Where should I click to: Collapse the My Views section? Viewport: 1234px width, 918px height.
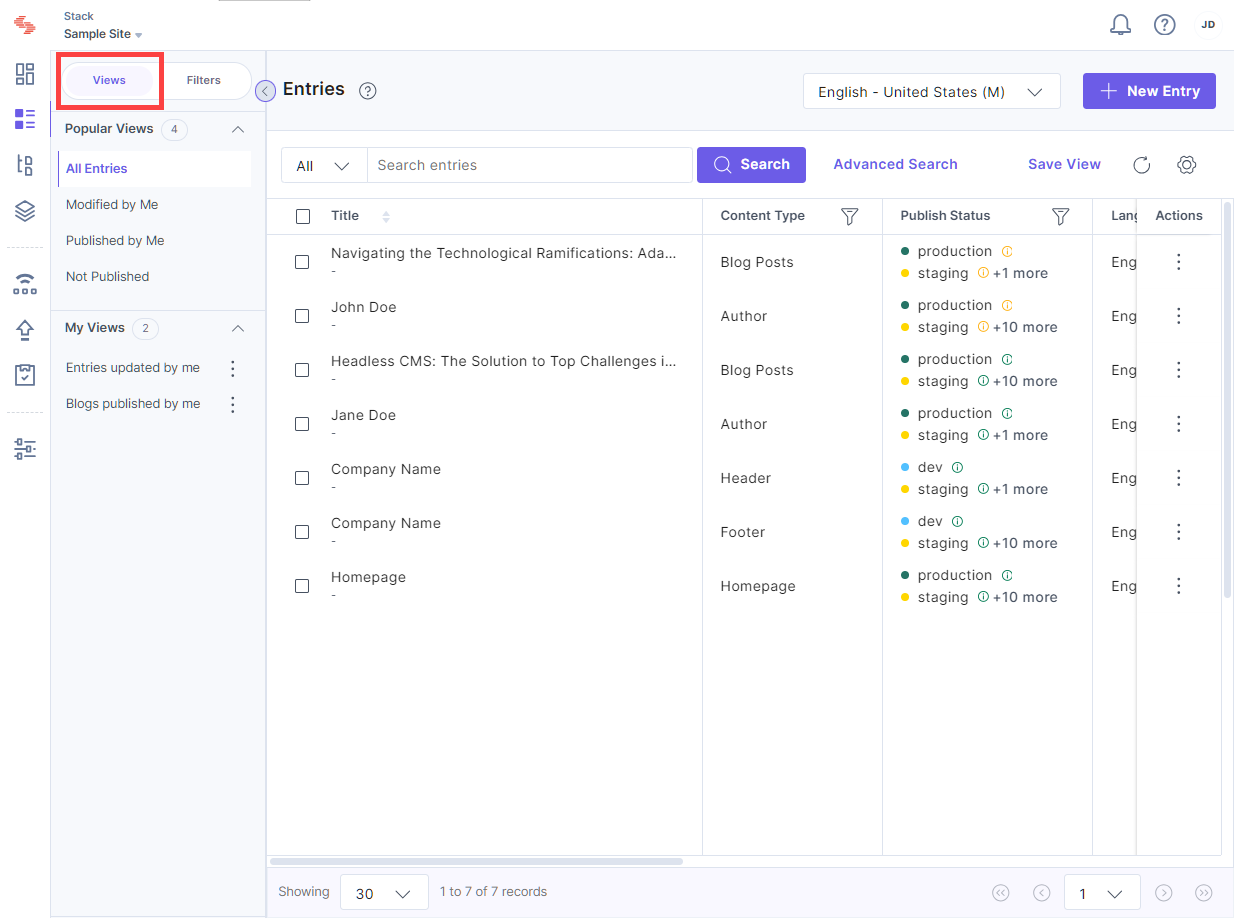pyautogui.click(x=238, y=328)
